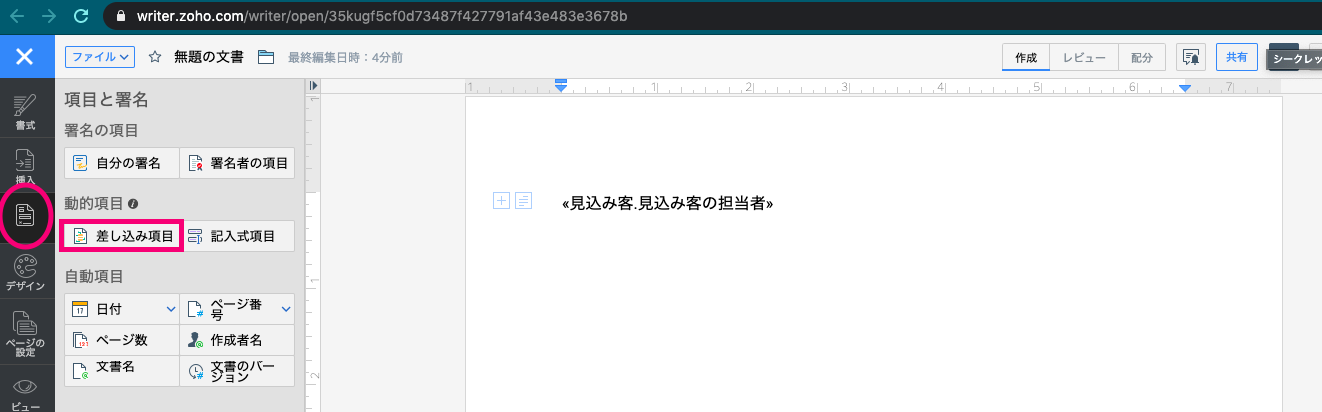
Task: Select the fields and signature panel icon
Action: (26, 215)
